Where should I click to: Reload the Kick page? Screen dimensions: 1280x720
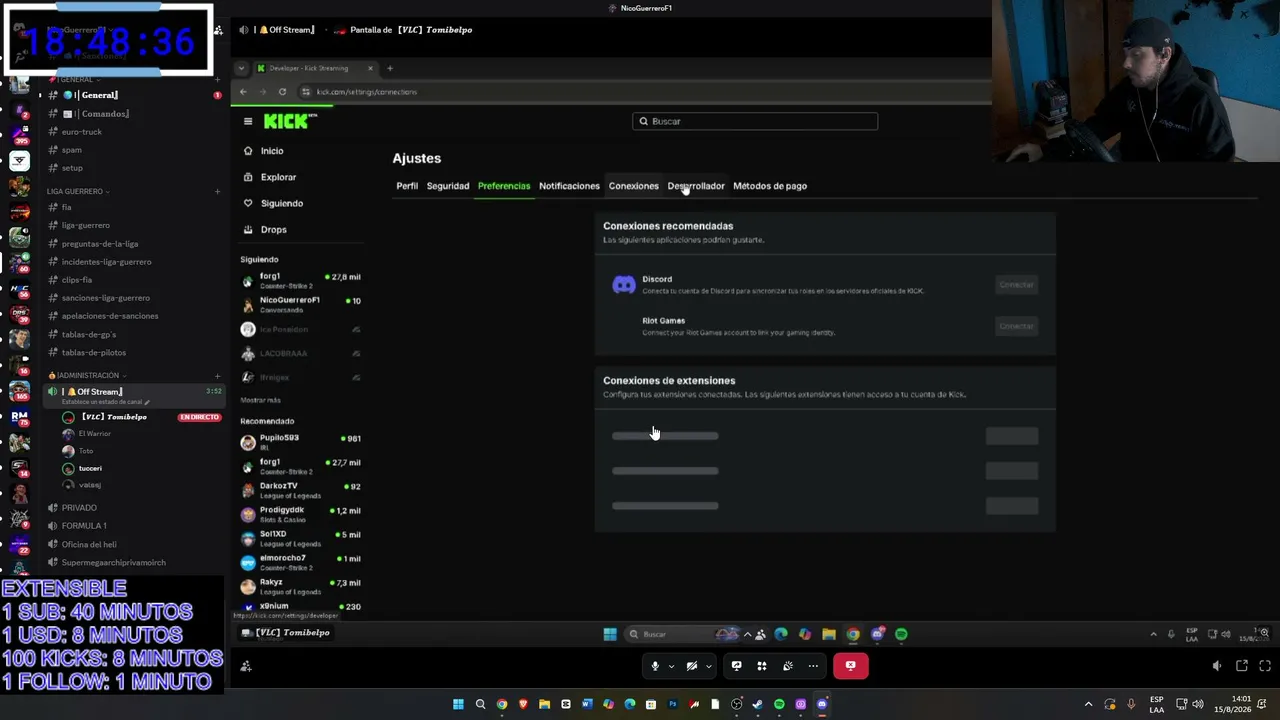coord(282,92)
